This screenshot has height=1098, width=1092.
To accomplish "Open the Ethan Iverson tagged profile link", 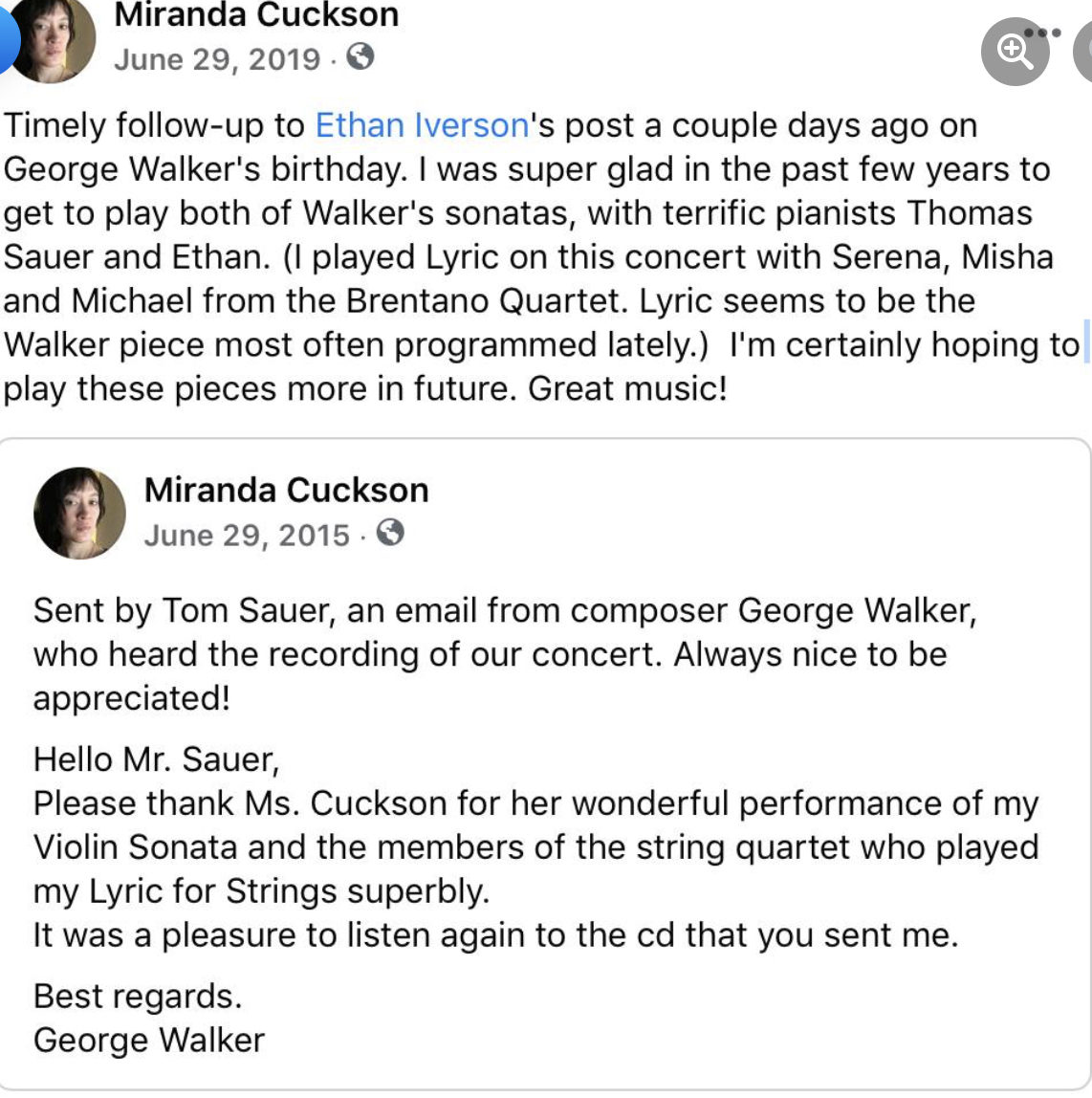I will [422, 125].
